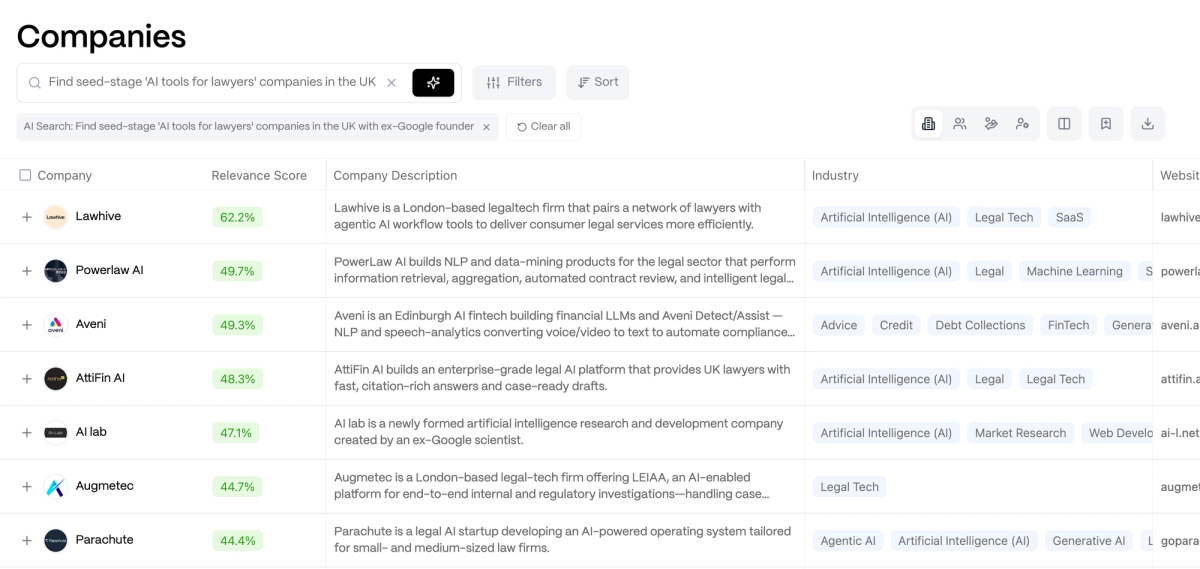
Task: Expand the Augmetec row with plus icon
Action: pyautogui.click(x=27, y=487)
